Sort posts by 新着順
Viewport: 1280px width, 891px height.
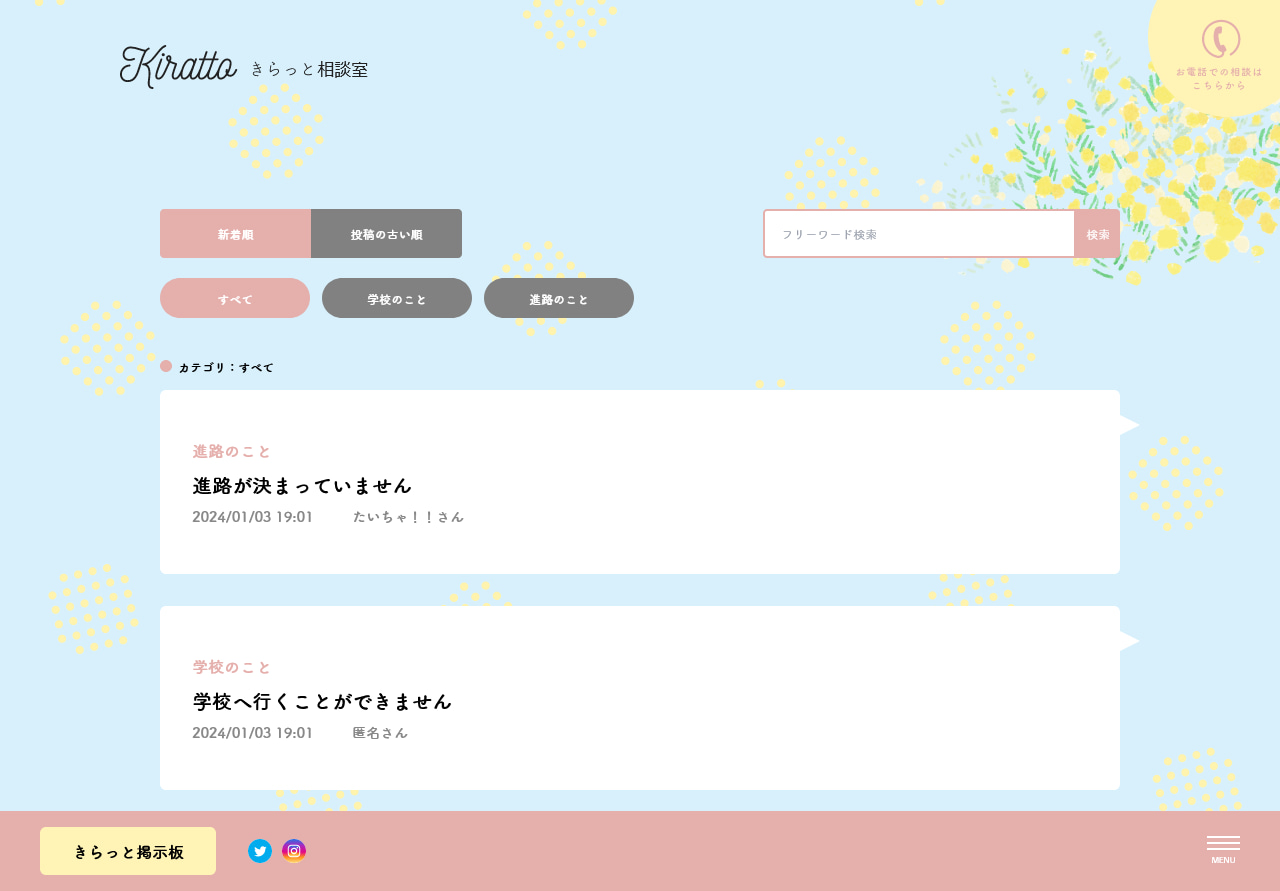point(235,234)
